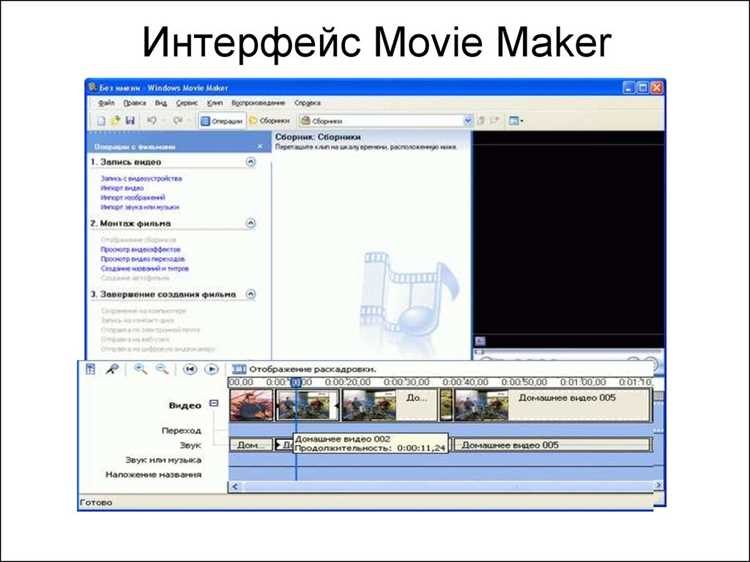750x562 pixels.
Task: Click the first video clip thumbnail on the timeline
Action: [x=251, y=405]
